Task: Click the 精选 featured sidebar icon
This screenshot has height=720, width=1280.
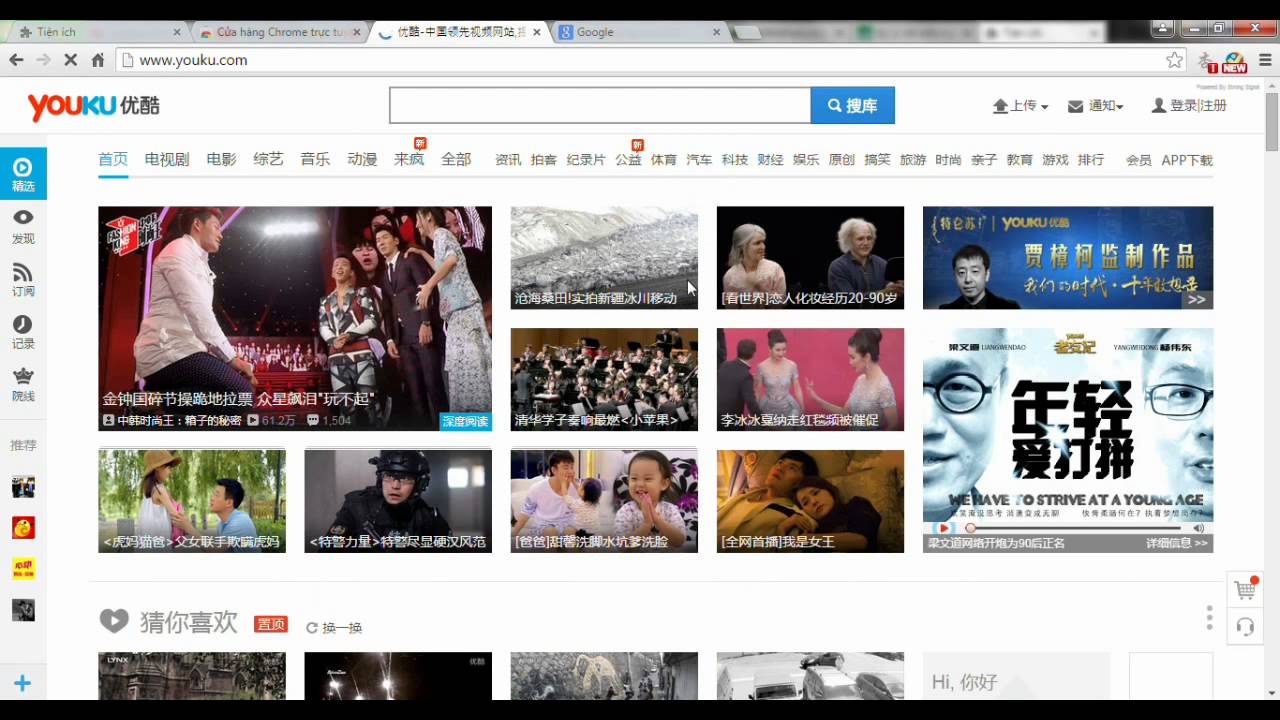Action: [22, 173]
